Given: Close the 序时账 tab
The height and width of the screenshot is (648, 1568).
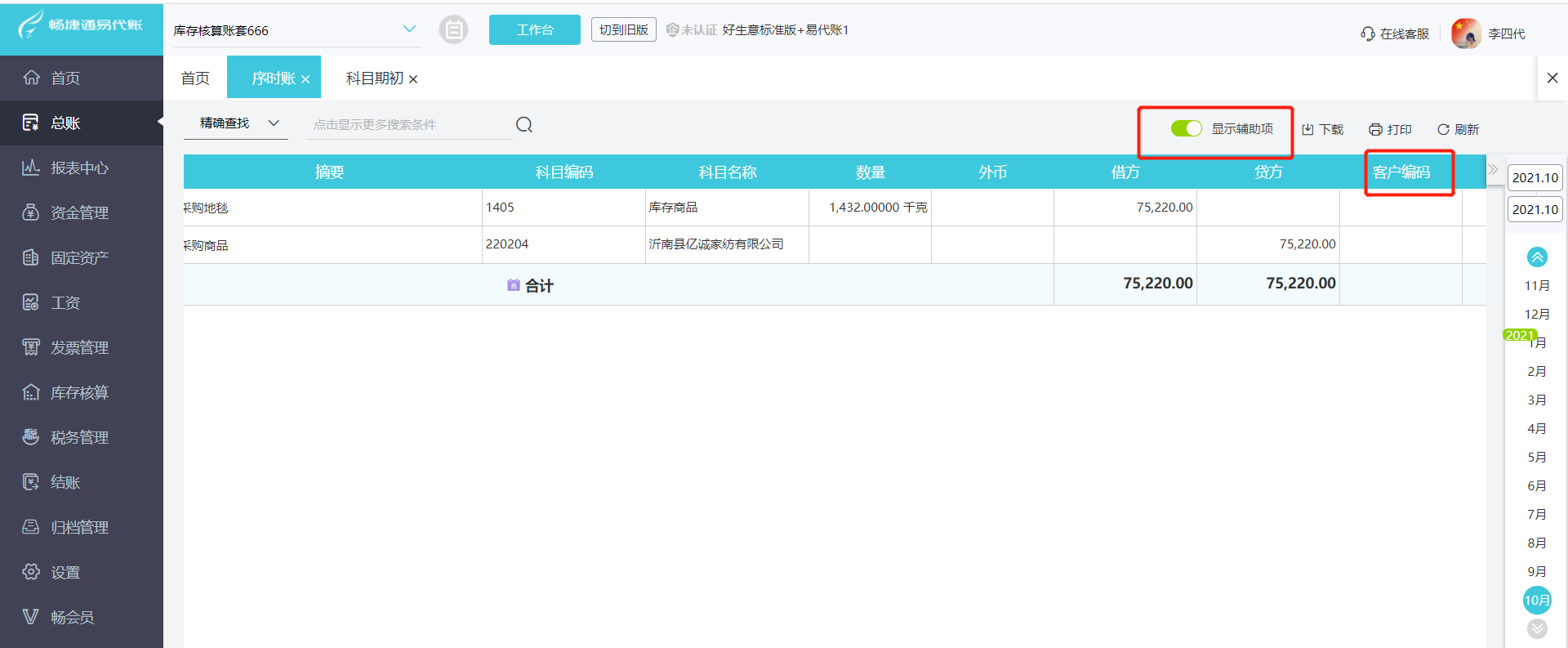Looking at the screenshot, I should 305,79.
